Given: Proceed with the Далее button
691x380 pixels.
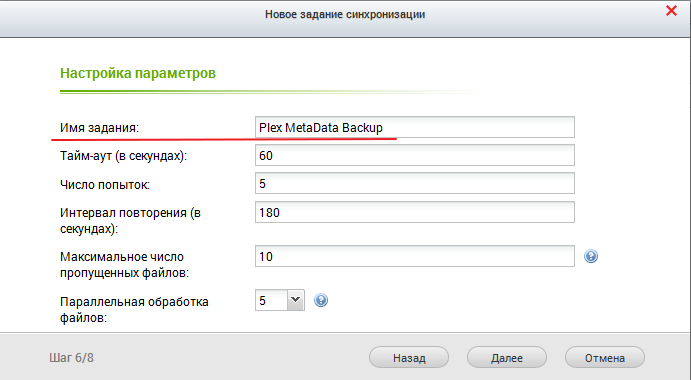Looking at the screenshot, I should [507, 358].
